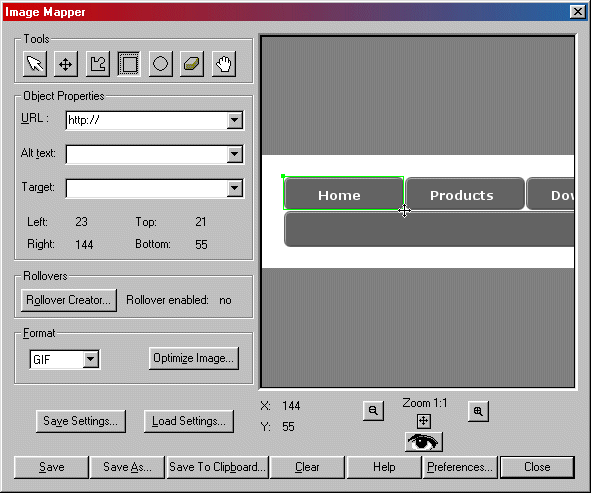Image resolution: width=591 pixels, height=493 pixels.
Task: Choose the move crosshair tool
Action: click(x=66, y=64)
